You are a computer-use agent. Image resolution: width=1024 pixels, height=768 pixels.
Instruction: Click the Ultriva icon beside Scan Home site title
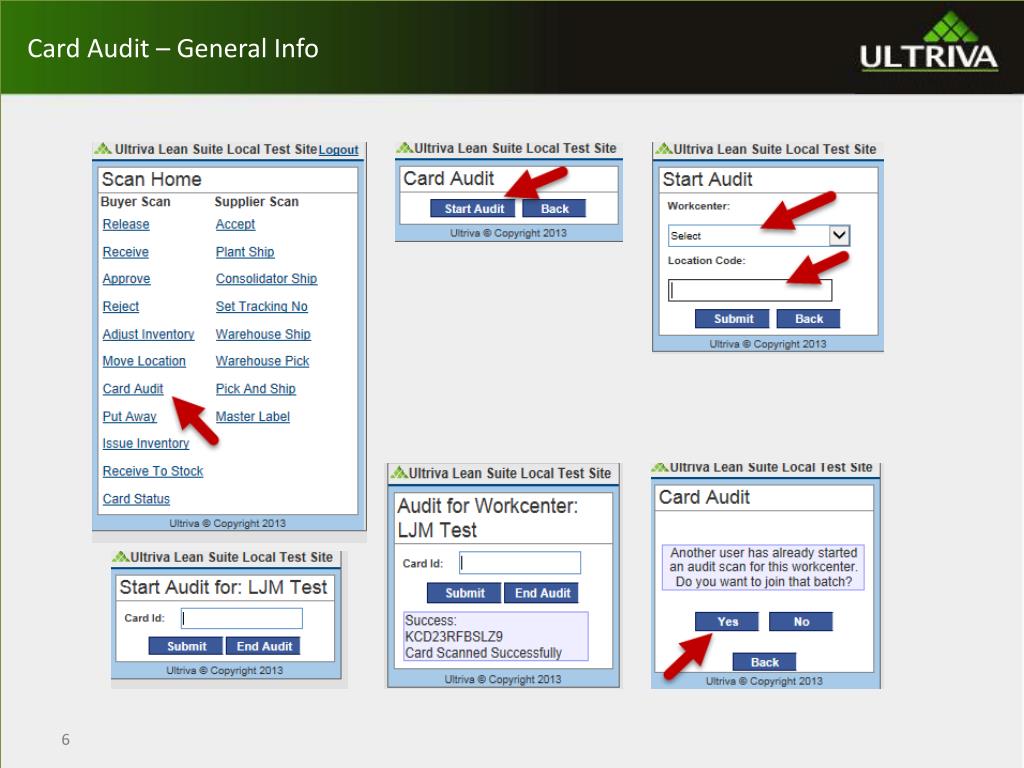tap(103, 150)
